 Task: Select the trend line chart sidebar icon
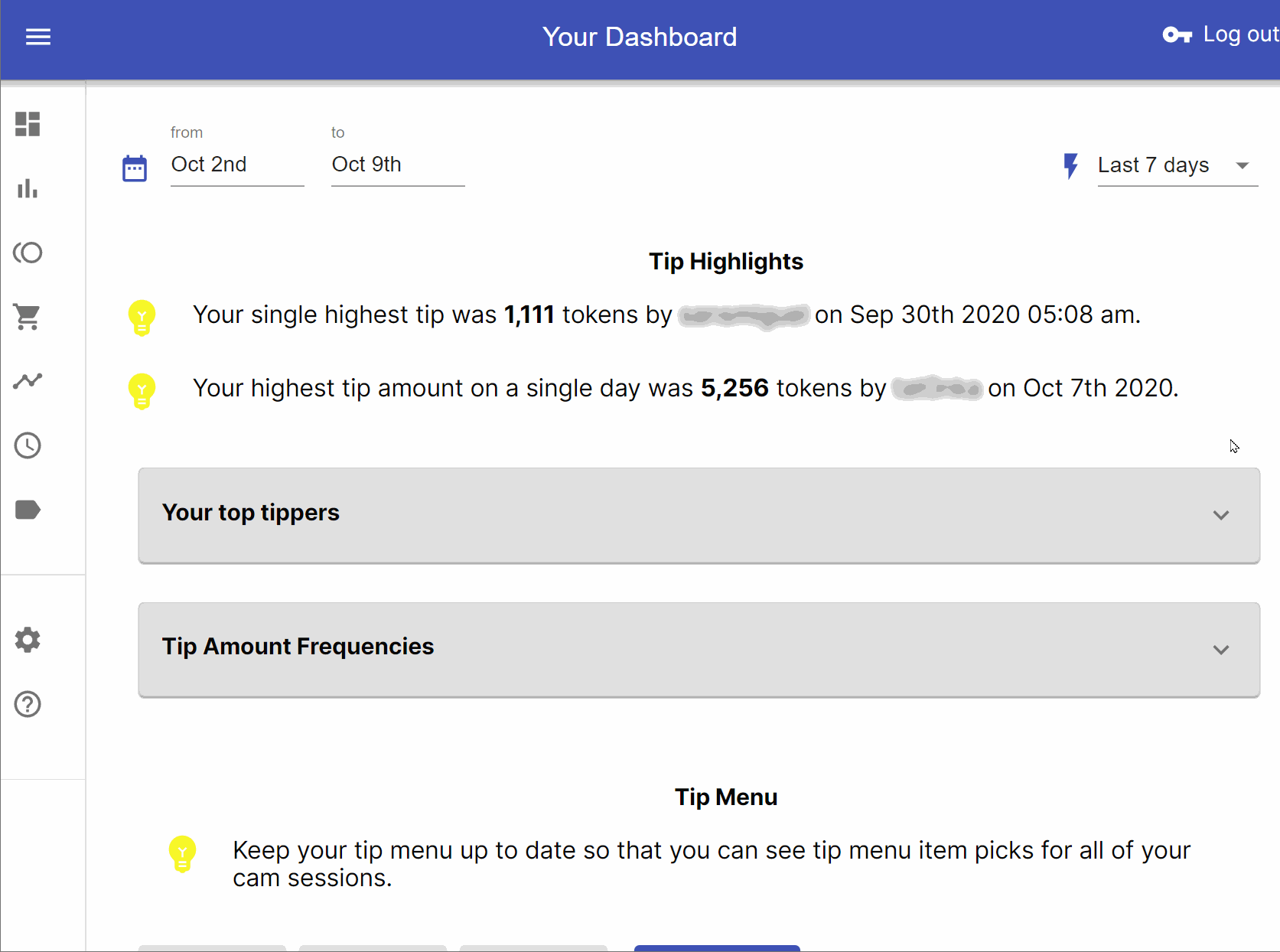[x=28, y=380]
